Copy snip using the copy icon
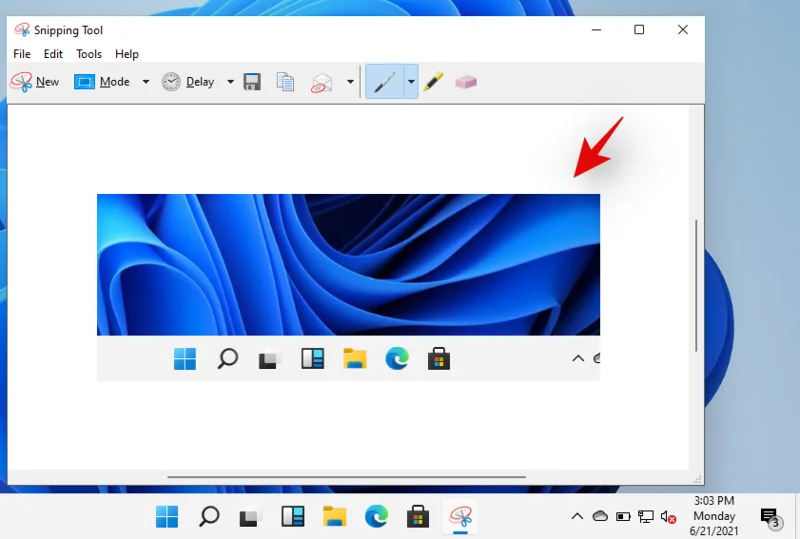The height and width of the screenshot is (539, 800). [x=285, y=82]
